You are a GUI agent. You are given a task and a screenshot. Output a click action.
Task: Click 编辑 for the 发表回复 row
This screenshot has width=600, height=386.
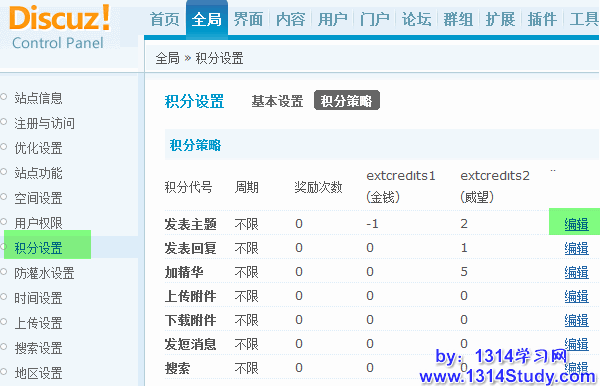point(576,248)
